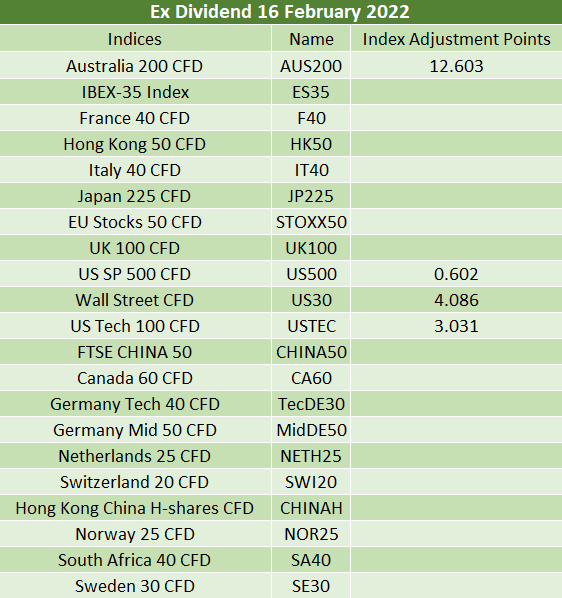Viewport: 562px width, 598px height.
Task: Click the empty adjustment cell for SA40
Action: 456,559
